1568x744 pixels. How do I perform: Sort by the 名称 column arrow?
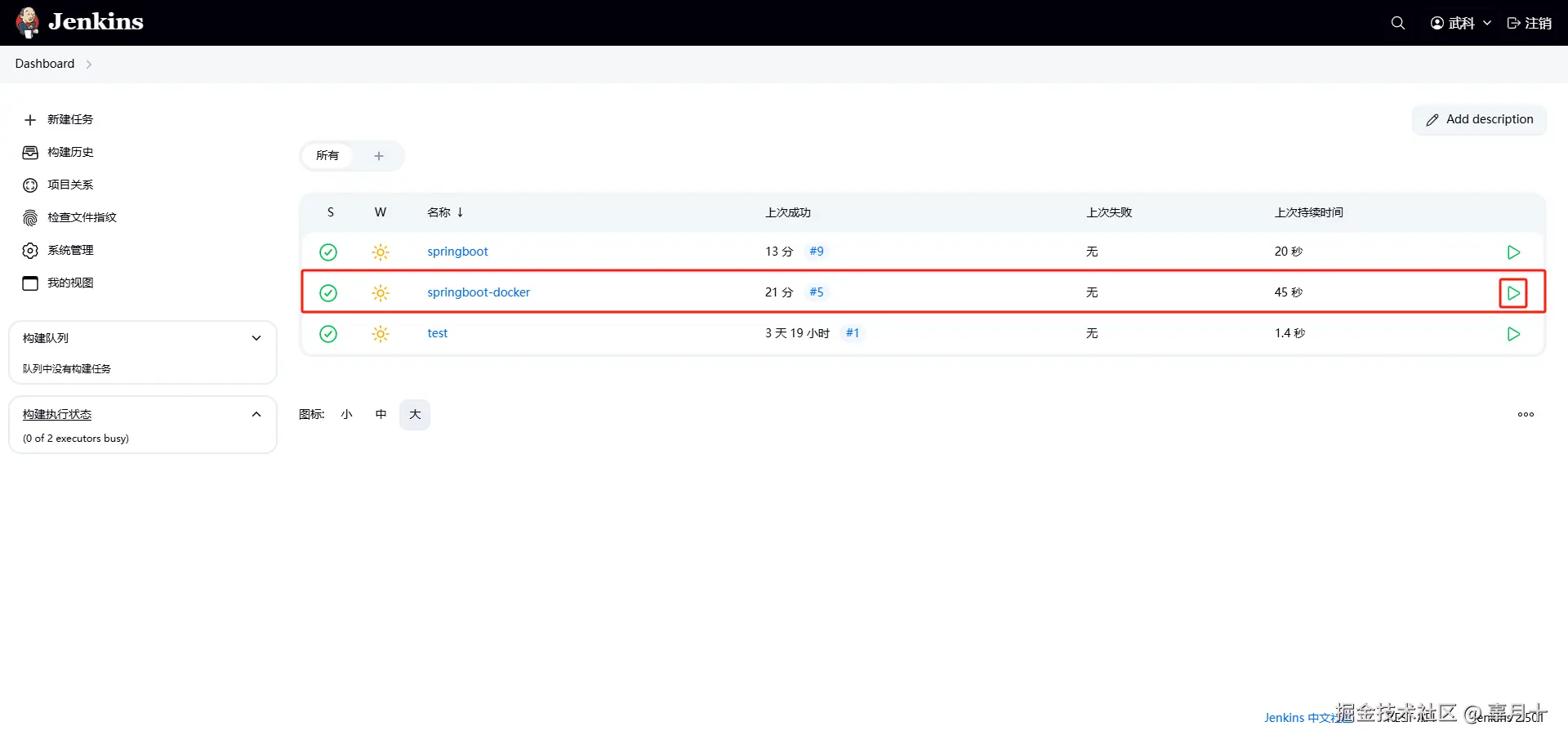click(461, 212)
